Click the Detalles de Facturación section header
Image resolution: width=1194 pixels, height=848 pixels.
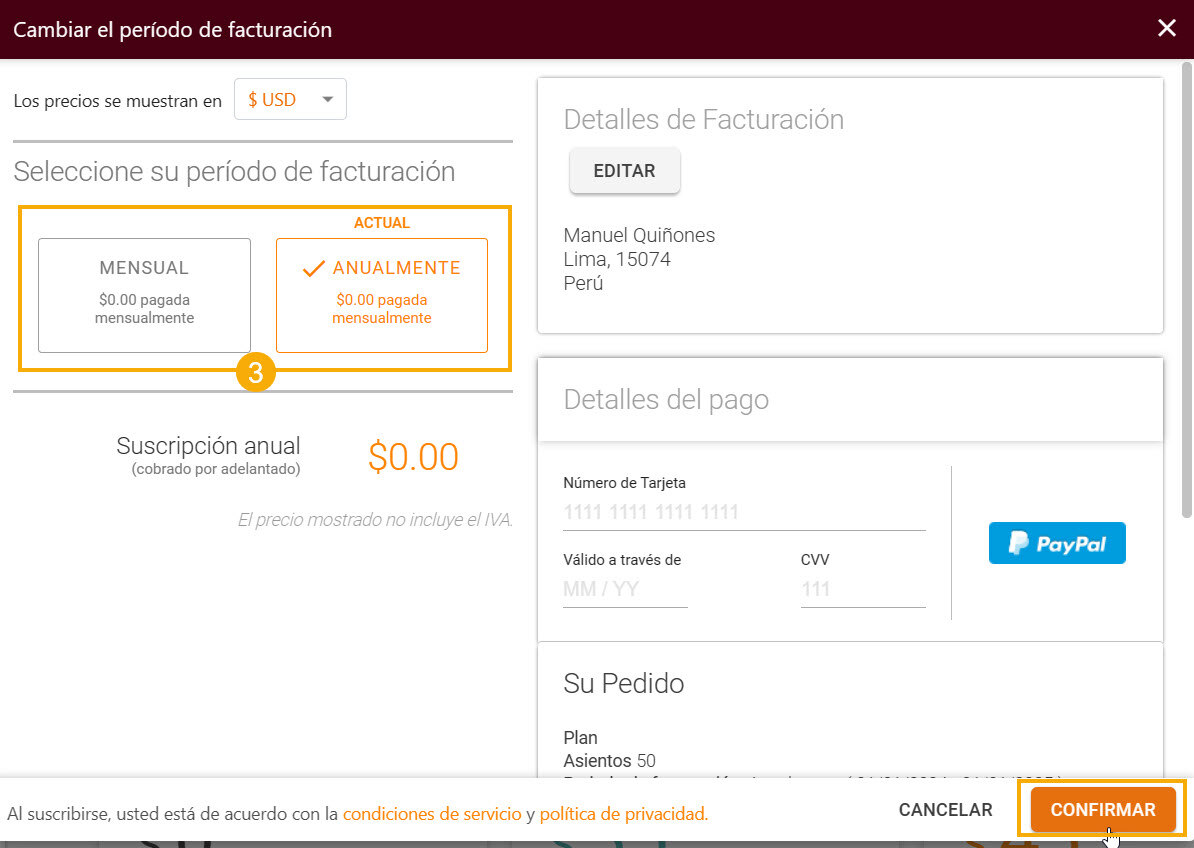[x=704, y=119]
